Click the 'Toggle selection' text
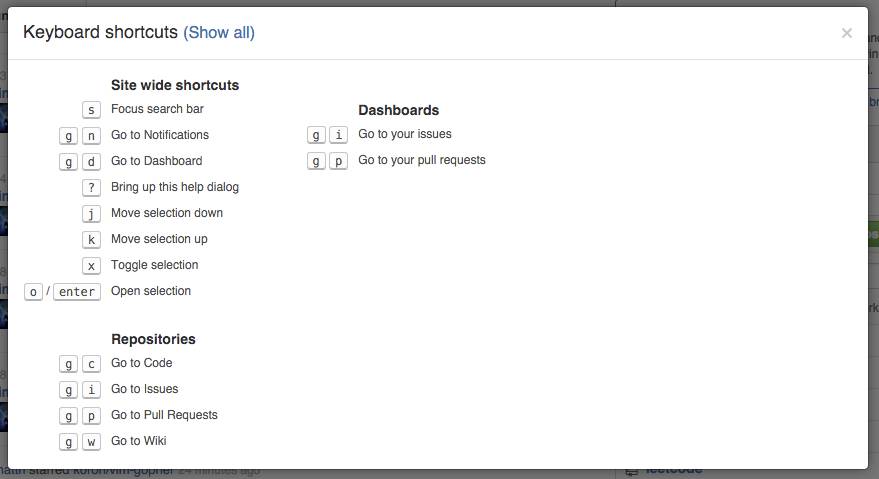 [155, 265]
